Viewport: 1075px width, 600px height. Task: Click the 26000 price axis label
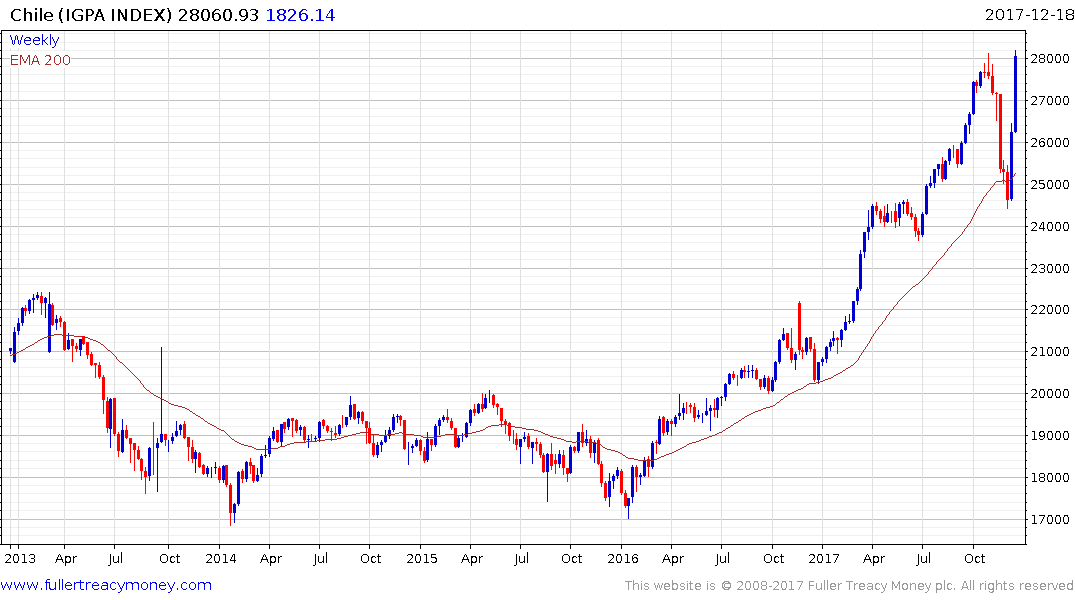tap(1050, 143)
